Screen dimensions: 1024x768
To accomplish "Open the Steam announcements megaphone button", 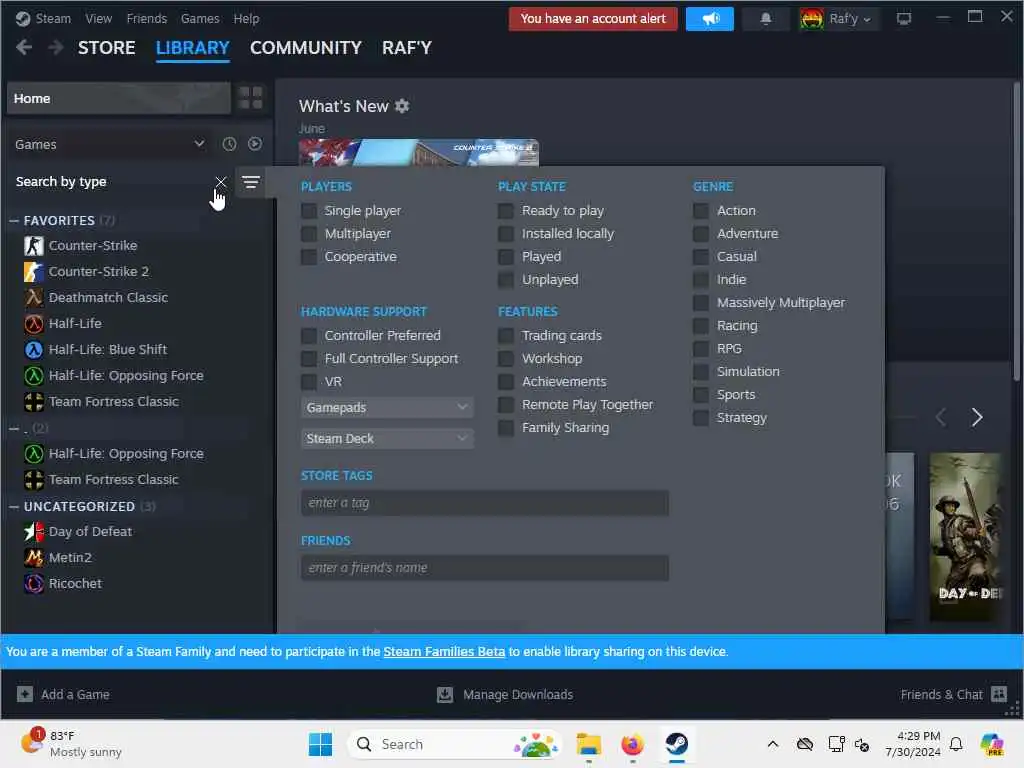I will click(x=710, y=19).
